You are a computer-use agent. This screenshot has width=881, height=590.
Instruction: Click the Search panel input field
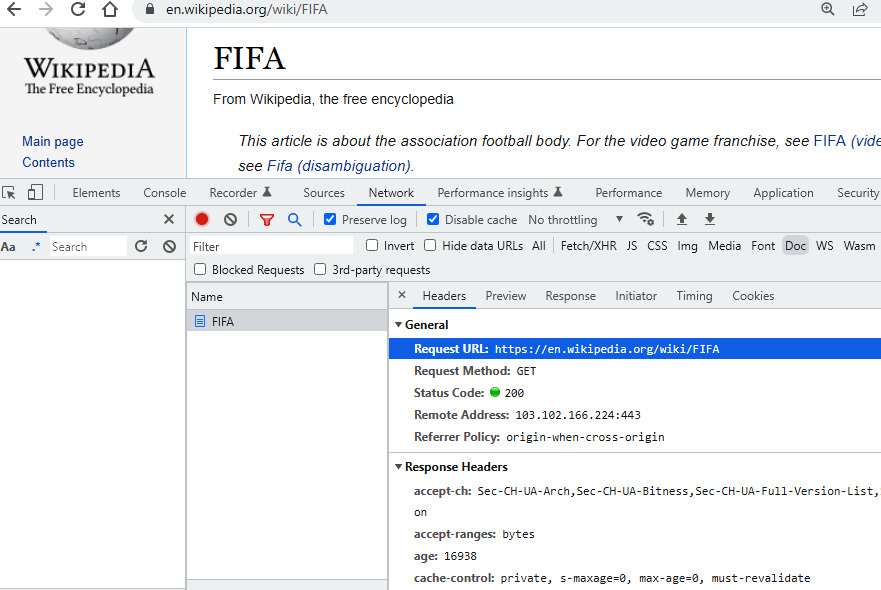[88, 246]
